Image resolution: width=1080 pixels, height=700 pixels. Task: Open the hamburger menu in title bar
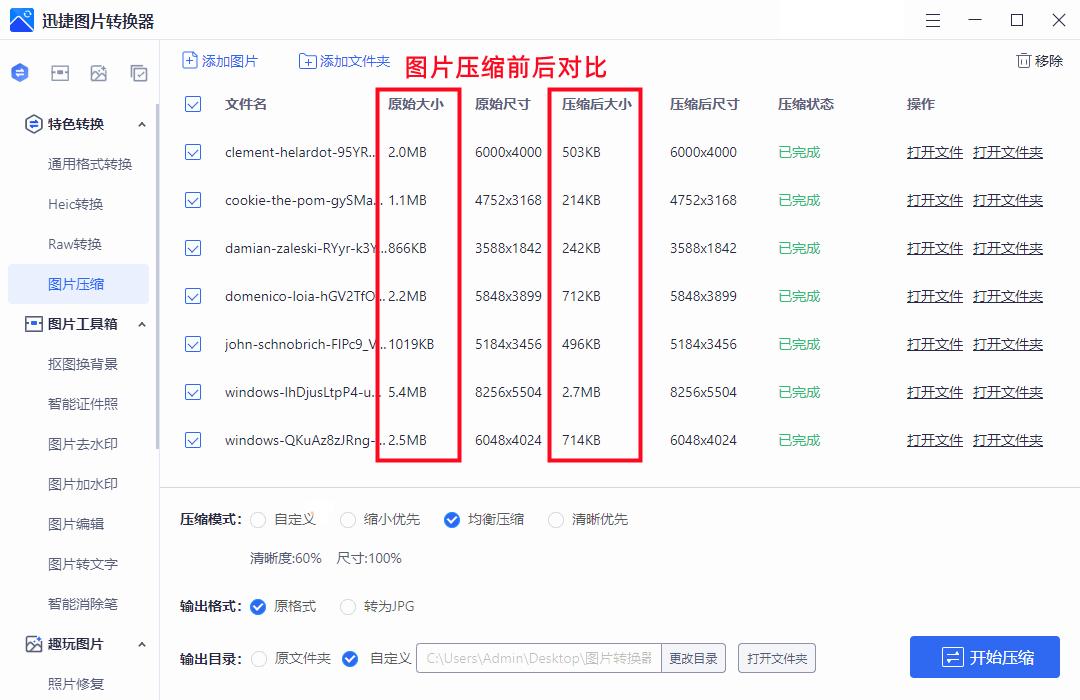click(x=933, y=20)
